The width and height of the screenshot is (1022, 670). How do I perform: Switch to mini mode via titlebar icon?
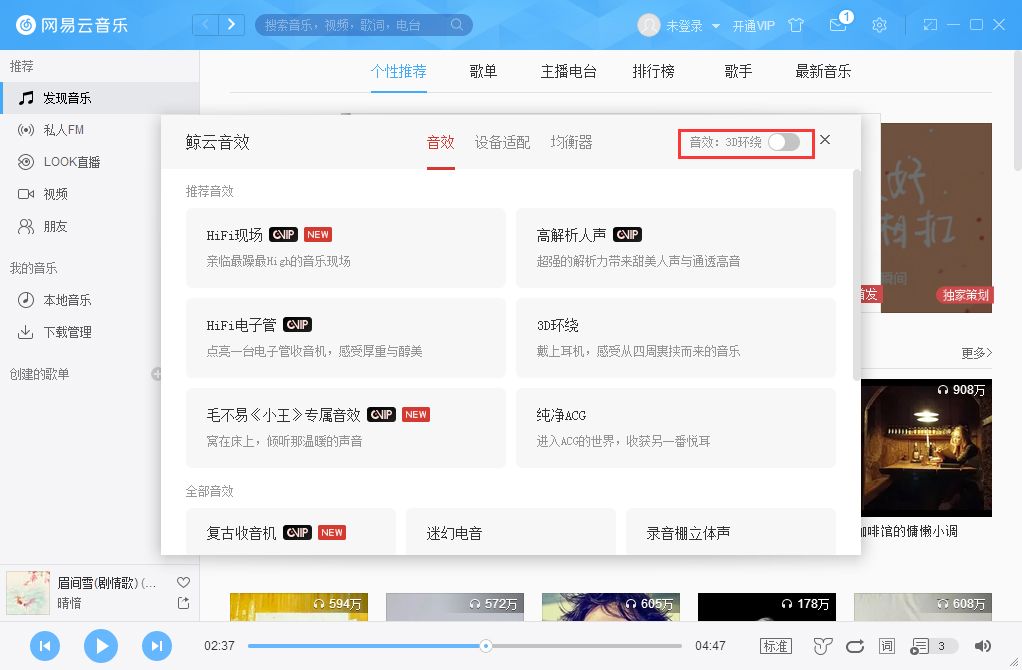[929, 24]
